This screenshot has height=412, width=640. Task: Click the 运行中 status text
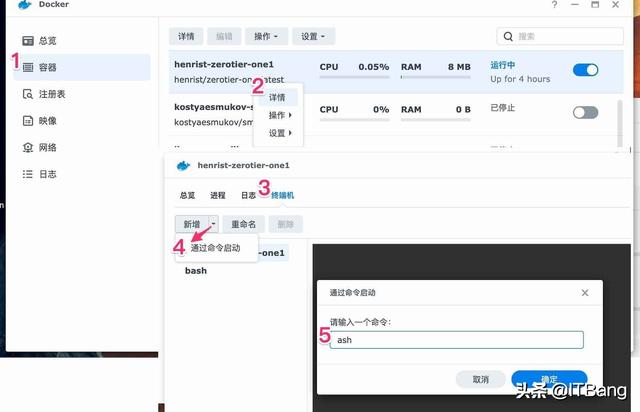[502, 65]
